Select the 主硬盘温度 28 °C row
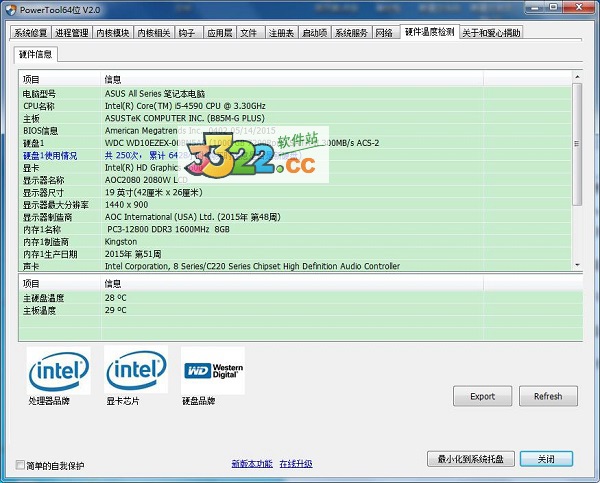The height and width of the screenshot is (483, 600). coord(301,298)
